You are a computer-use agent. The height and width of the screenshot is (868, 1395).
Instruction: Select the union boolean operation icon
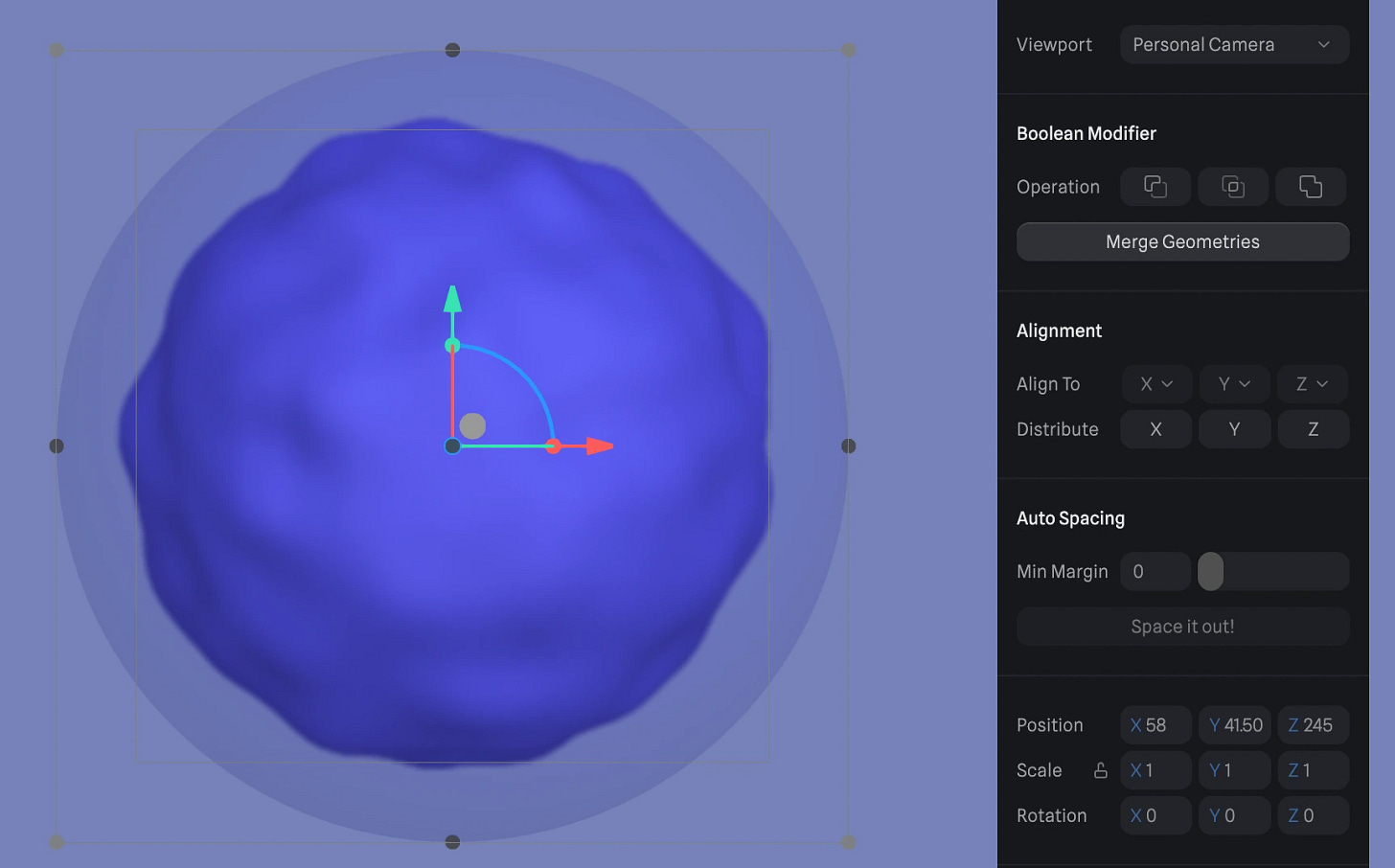(x=1310, y=187)
